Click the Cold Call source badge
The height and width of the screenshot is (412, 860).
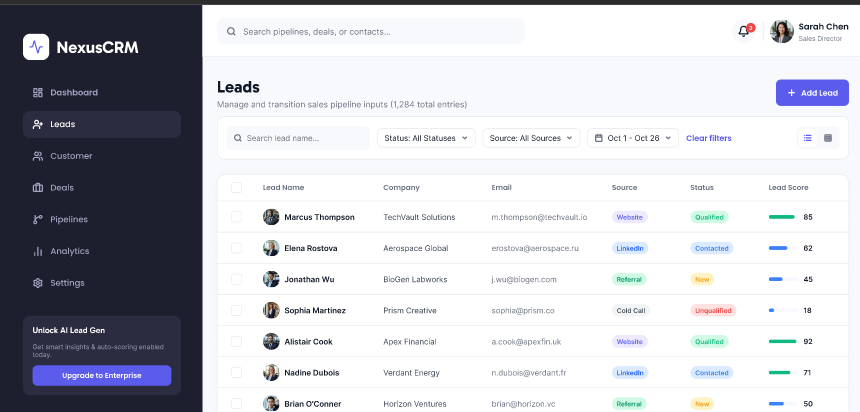631,311
